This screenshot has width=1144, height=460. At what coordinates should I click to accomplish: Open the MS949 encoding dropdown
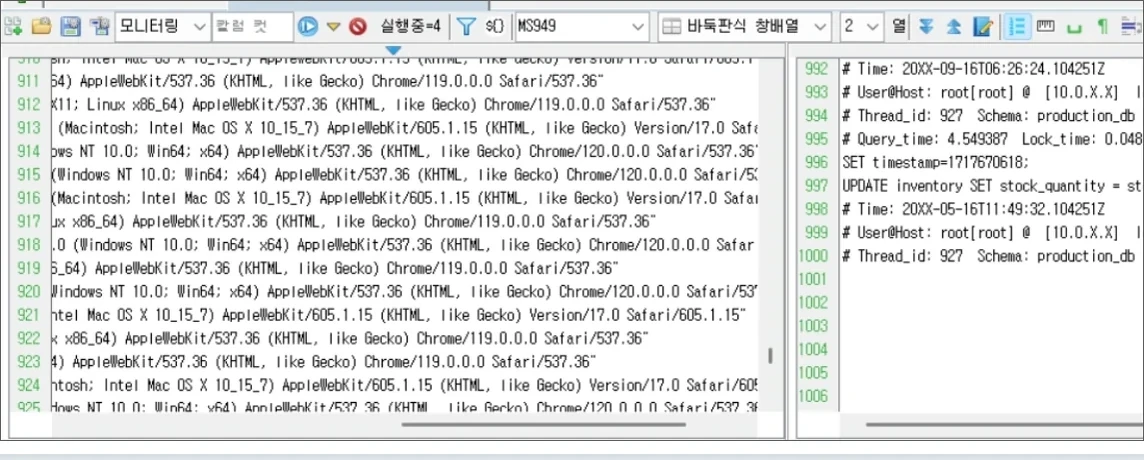(x=581, y=27)
